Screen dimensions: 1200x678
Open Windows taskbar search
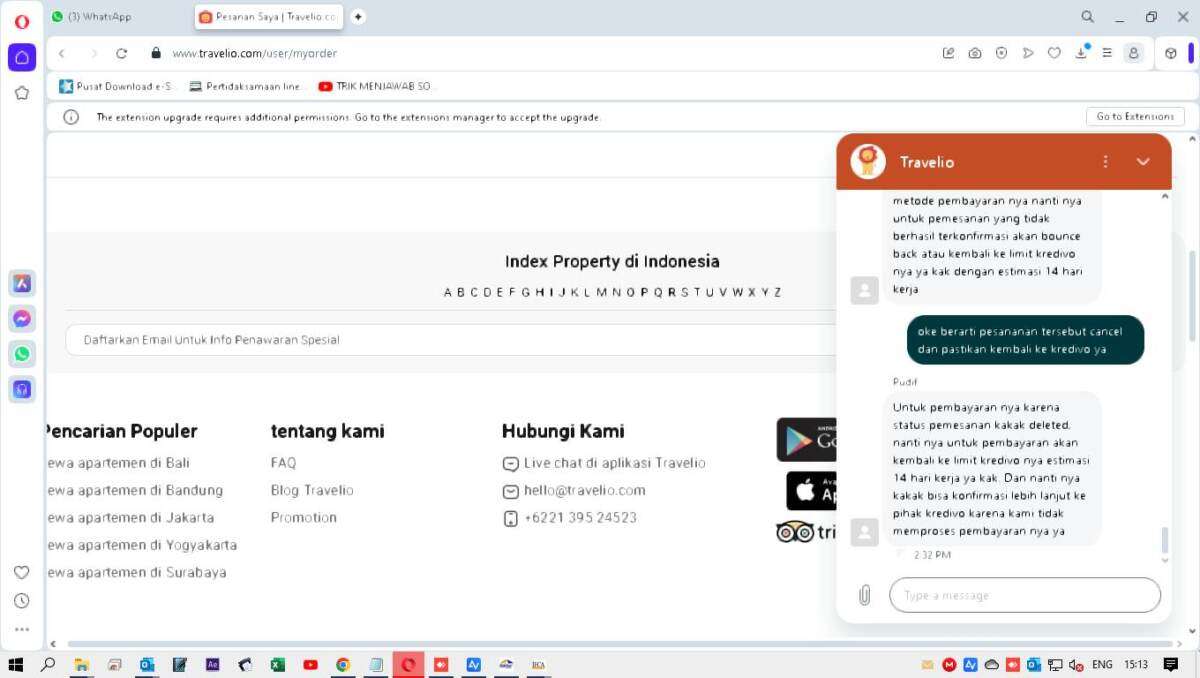pyautogui.click(x=47, y=664)
